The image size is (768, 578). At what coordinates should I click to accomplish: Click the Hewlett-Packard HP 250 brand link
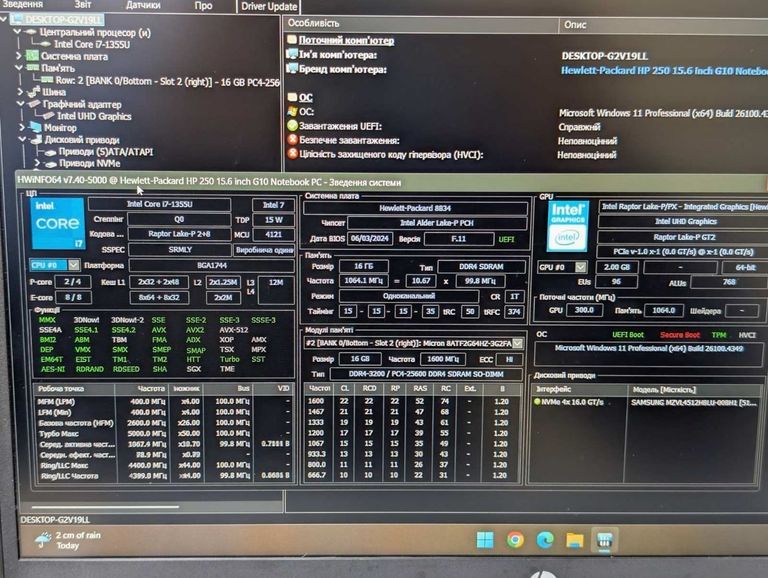click(662, 71)
